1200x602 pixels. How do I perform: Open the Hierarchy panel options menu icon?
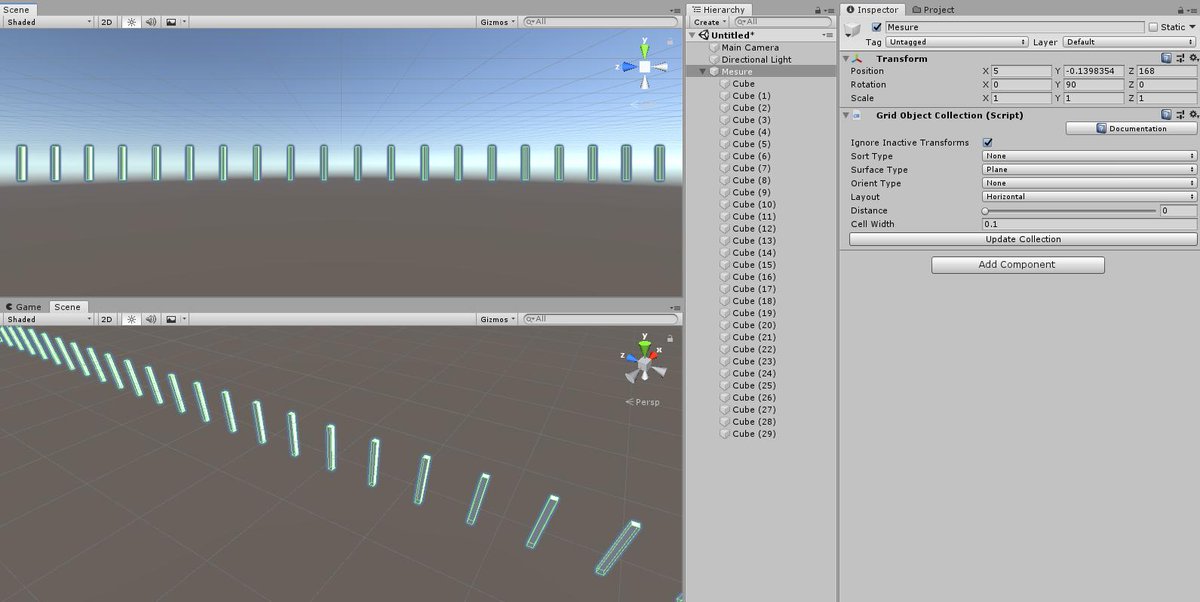point(831,9)
